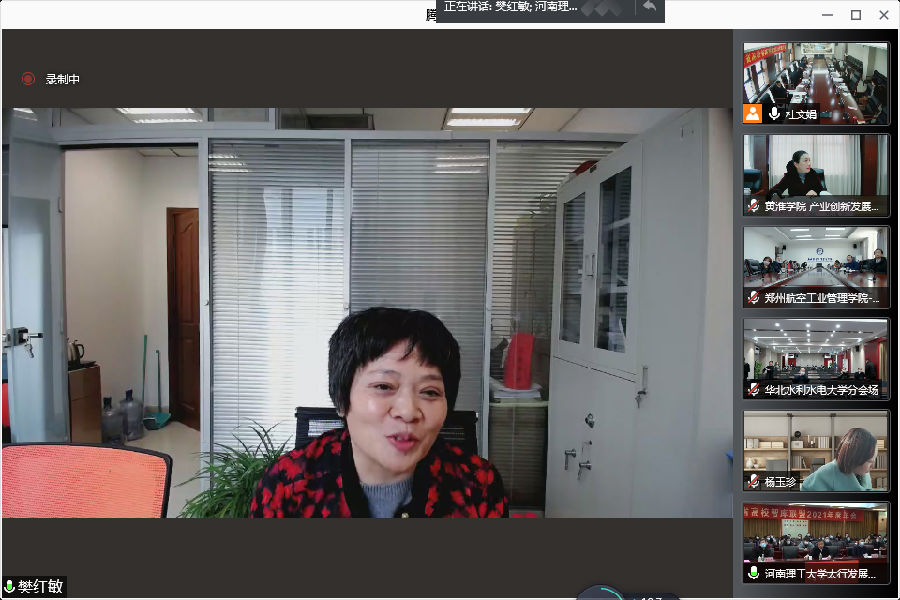Image resolution: width=900 pixels, height=600 pixels.
Task: Click the 录制中 recording status label
Action: (x=62, y=79)
